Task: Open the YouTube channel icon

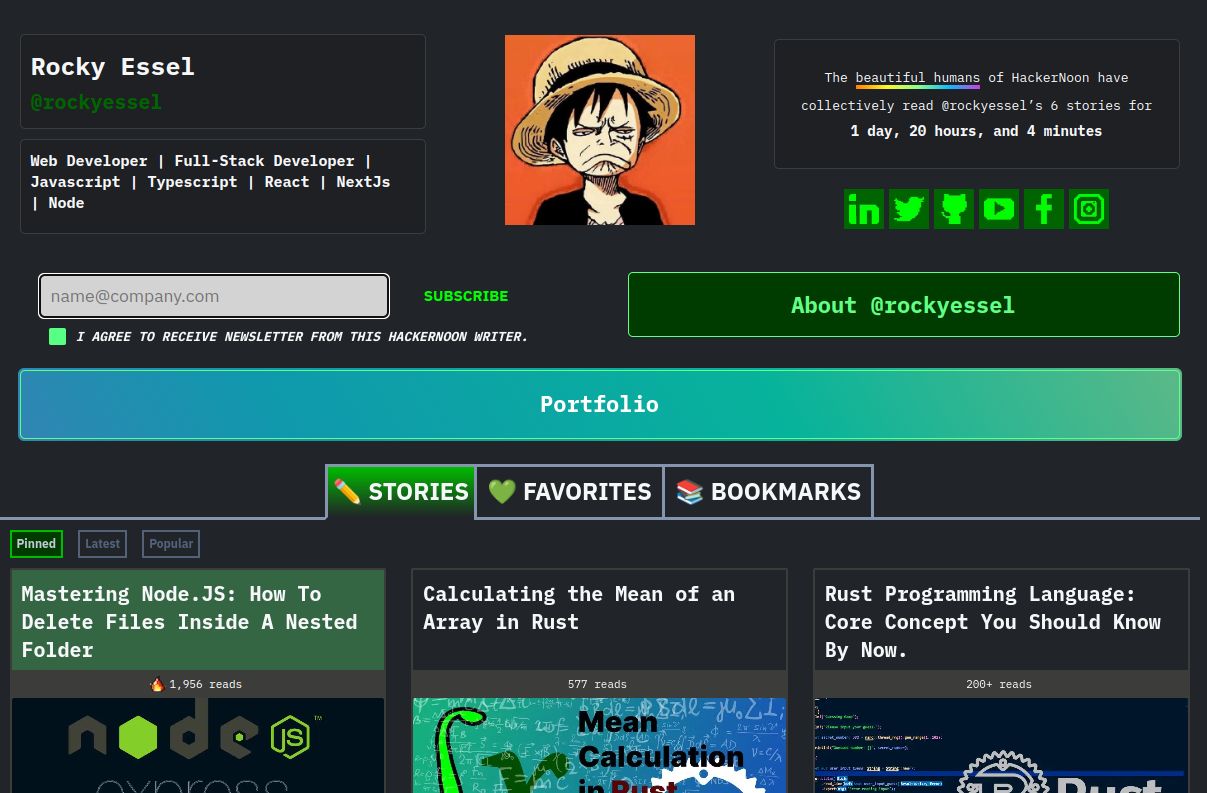Action: [998, 209]
